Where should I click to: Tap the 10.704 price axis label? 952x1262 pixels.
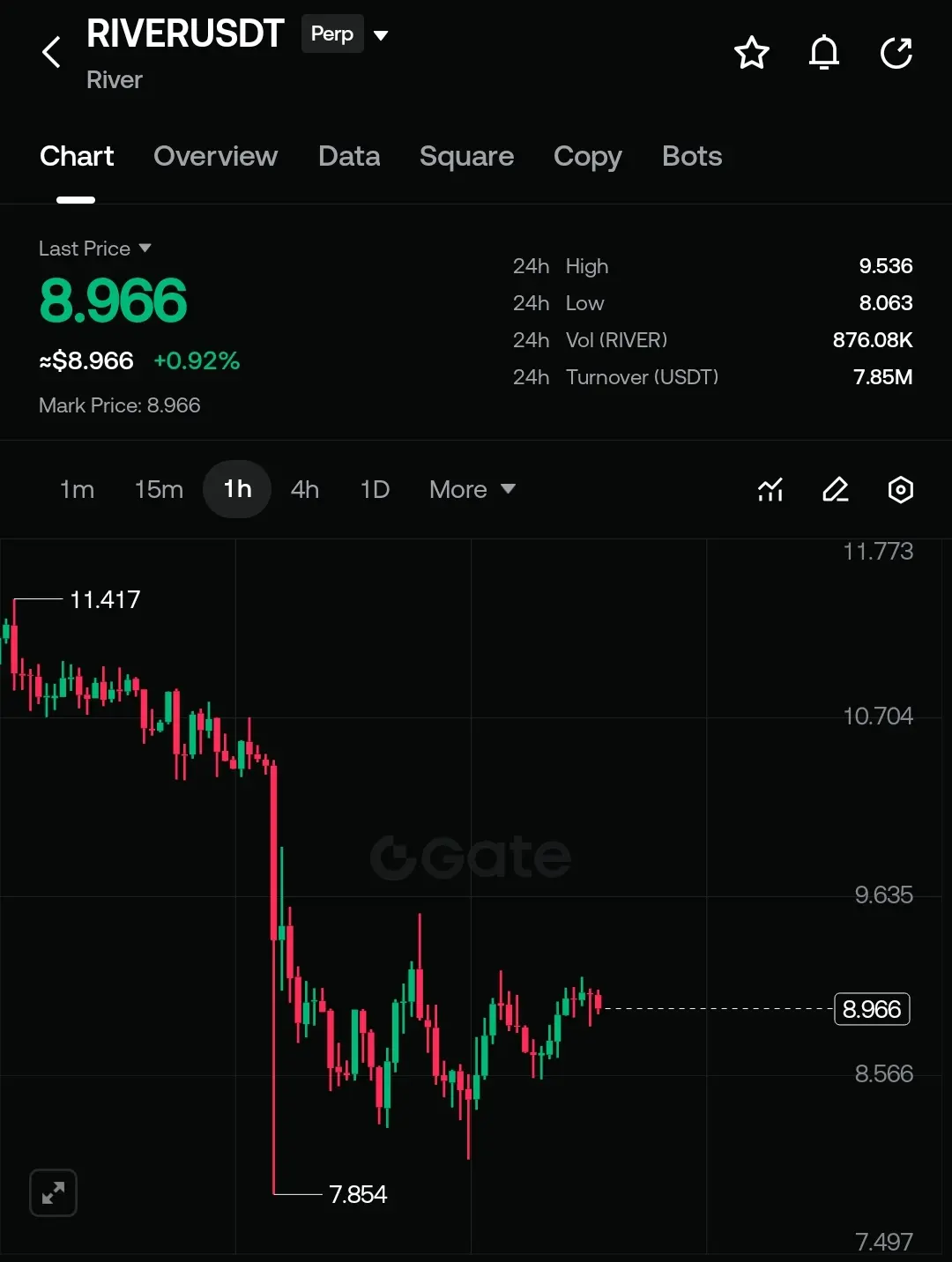click(x=878, y=716)
